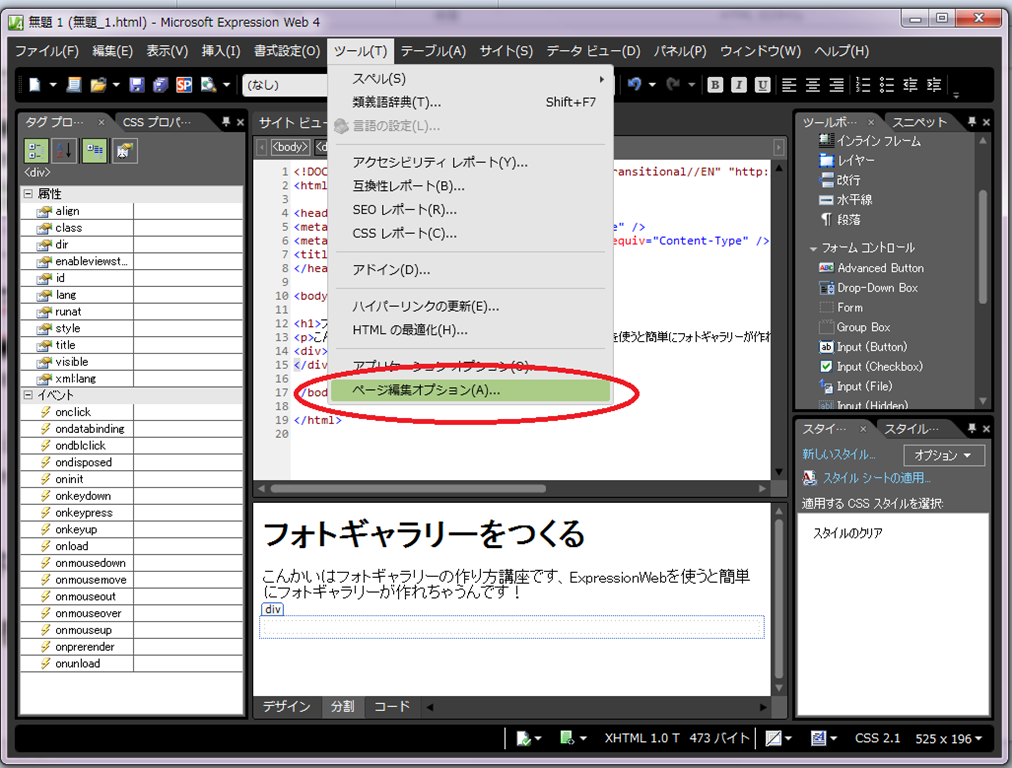Viewport: 1012px width, 768px height.
Task: Click the Preview in browser icon
Action: coord(208,85)
